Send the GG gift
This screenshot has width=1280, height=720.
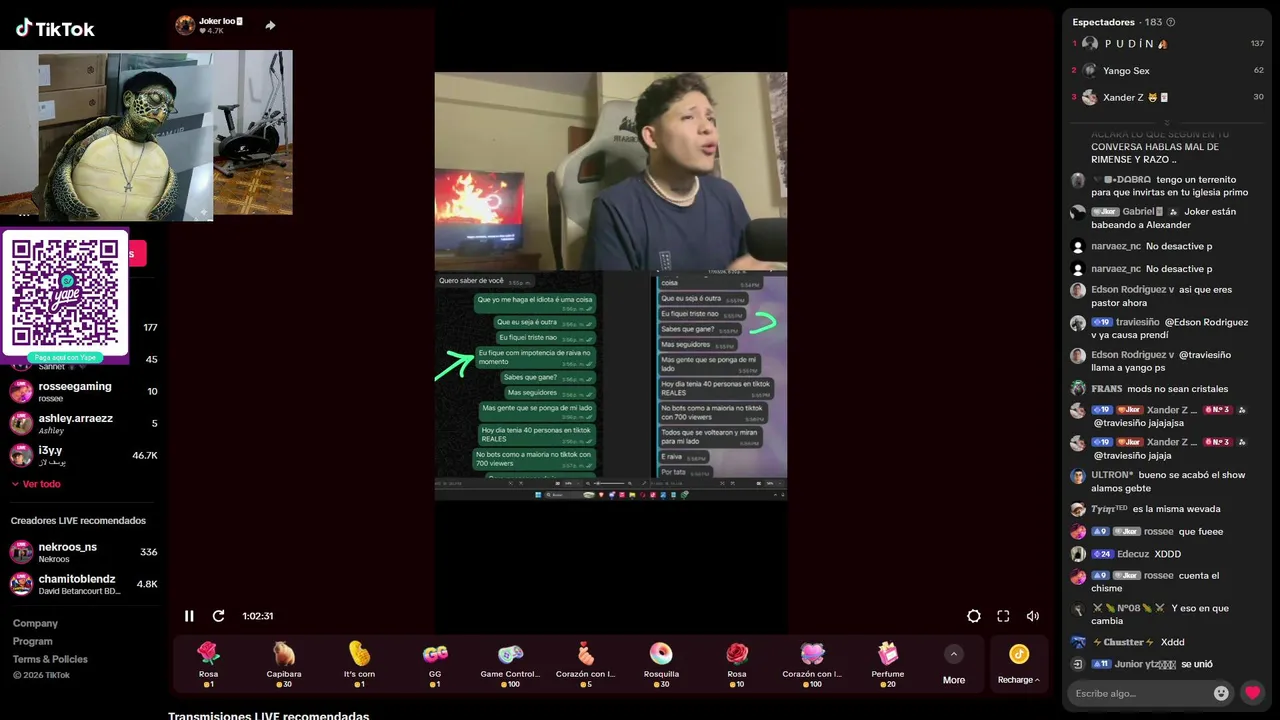point(435,665)
